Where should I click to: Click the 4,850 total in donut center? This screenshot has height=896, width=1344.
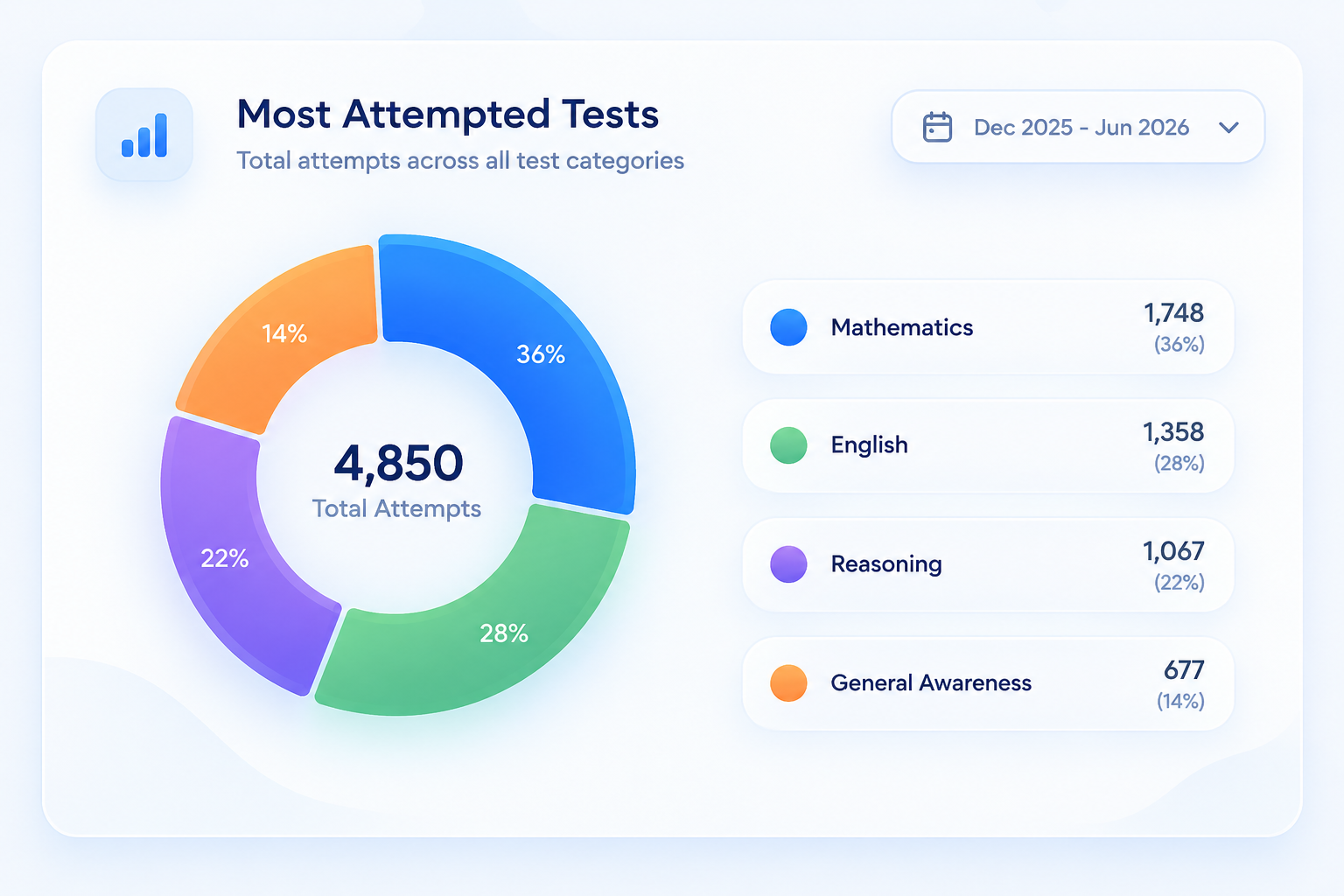[399, 463]
